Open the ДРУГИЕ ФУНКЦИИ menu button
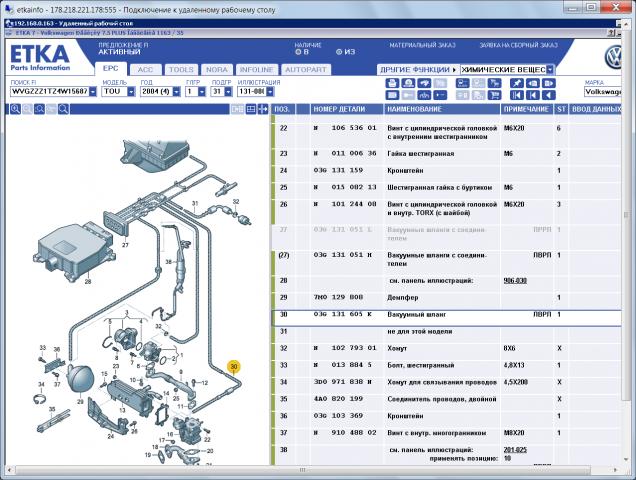The width and height of the screenshot is (636, 480). [418, 69]
